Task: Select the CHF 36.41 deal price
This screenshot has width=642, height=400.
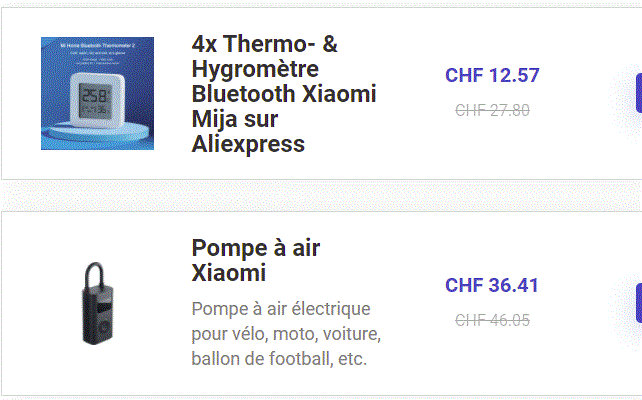Action: tap(492, 285)
